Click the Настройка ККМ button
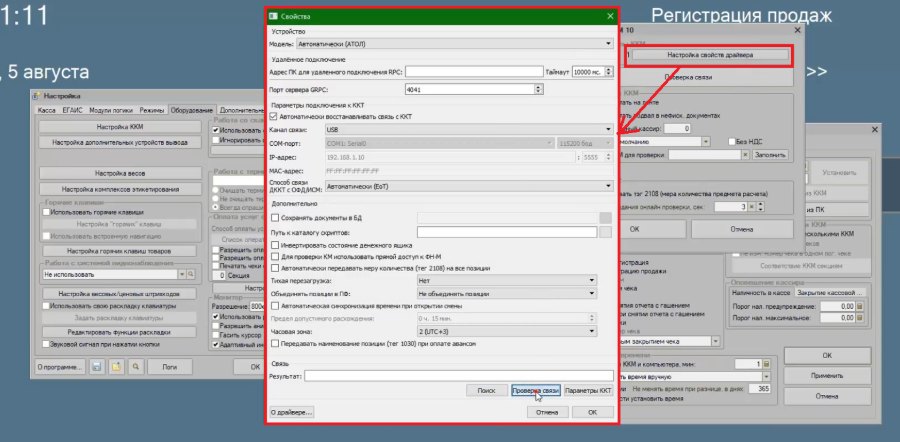Screen dimensions: 900x442 (120, 126)
